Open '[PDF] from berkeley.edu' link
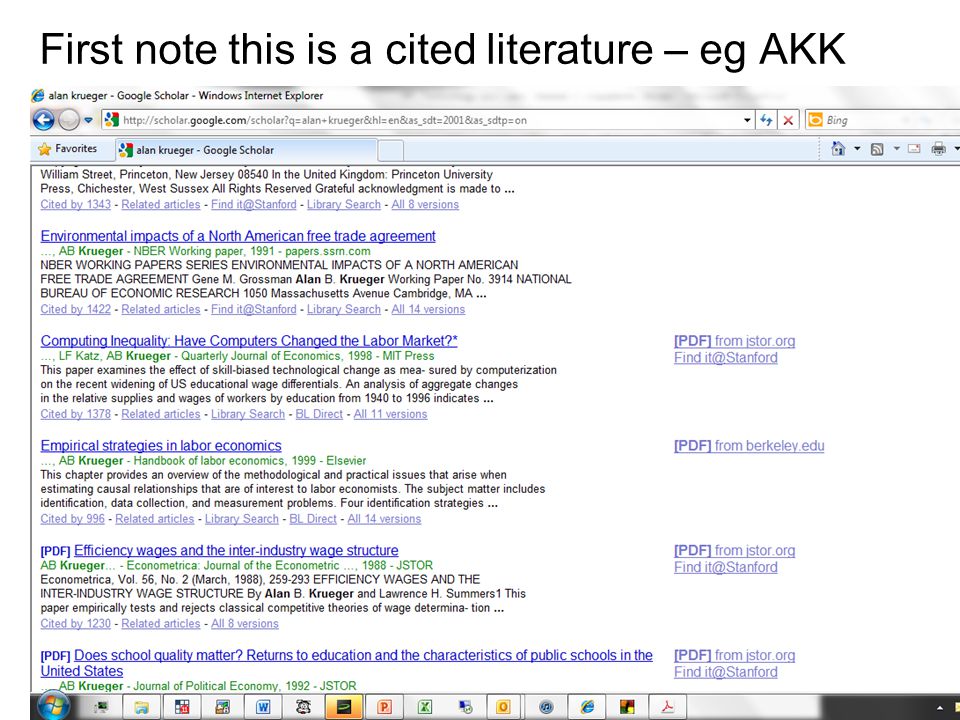Screen dimensions: 960x720 749,445
